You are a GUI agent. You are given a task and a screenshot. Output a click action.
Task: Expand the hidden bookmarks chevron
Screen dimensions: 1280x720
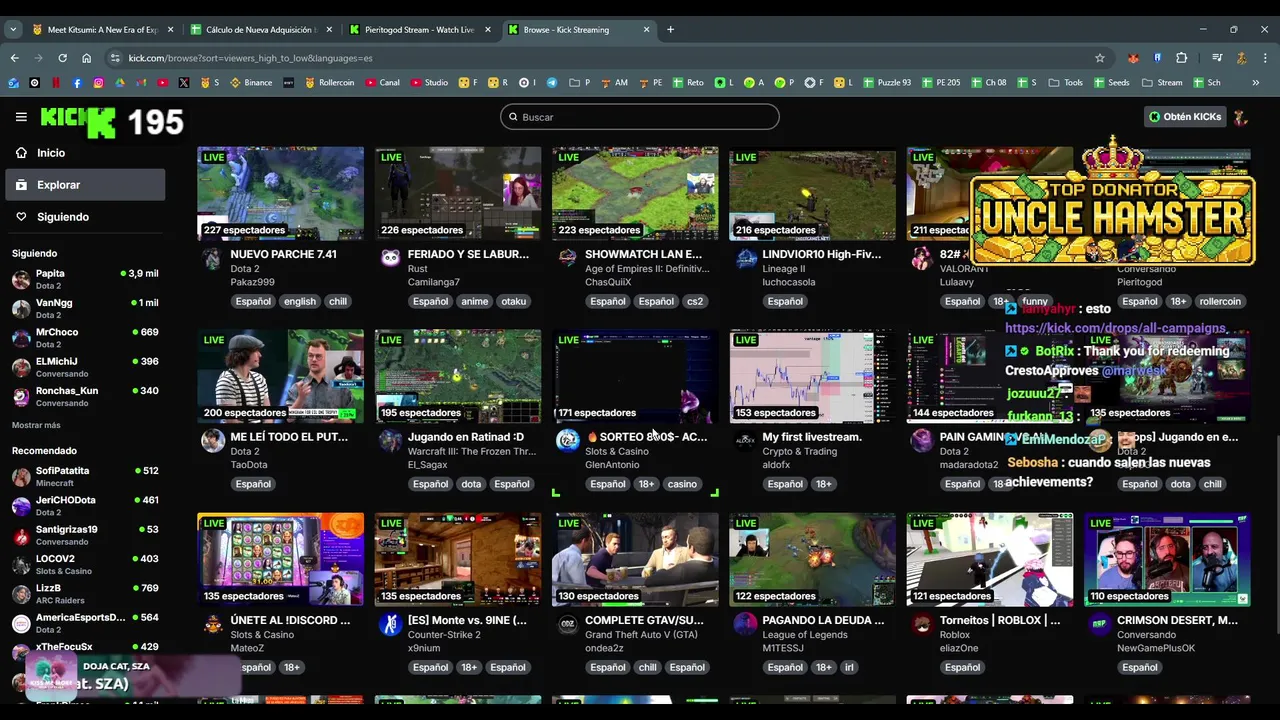point(1255,83)
